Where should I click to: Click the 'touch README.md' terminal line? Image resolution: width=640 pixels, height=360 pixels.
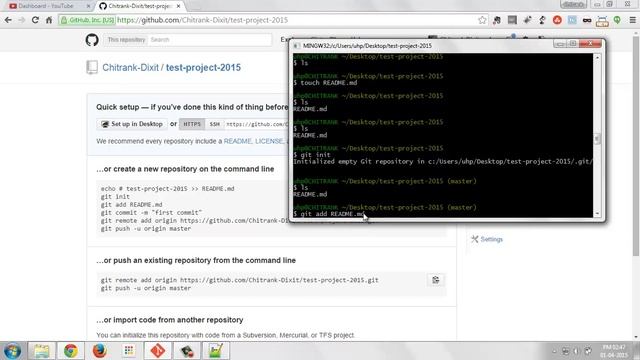[325, 82]
